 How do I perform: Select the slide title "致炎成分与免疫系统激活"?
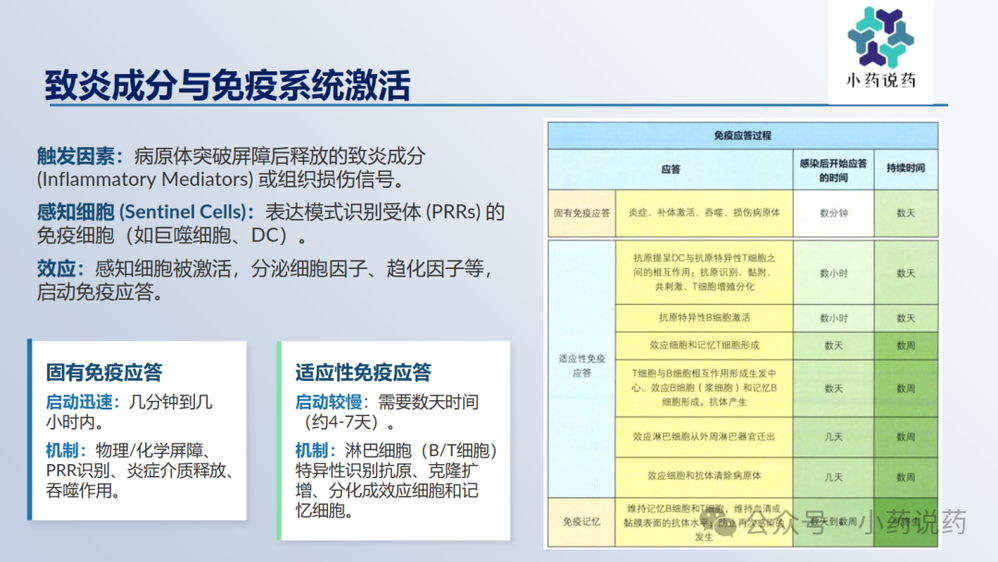pos(227,85)
